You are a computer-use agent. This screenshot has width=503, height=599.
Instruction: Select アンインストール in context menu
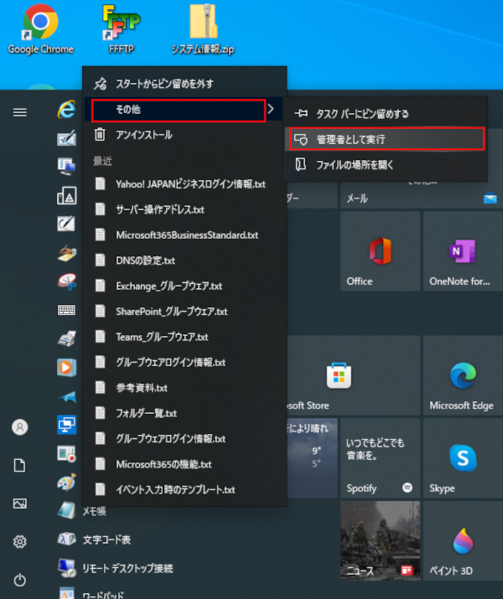185,135
